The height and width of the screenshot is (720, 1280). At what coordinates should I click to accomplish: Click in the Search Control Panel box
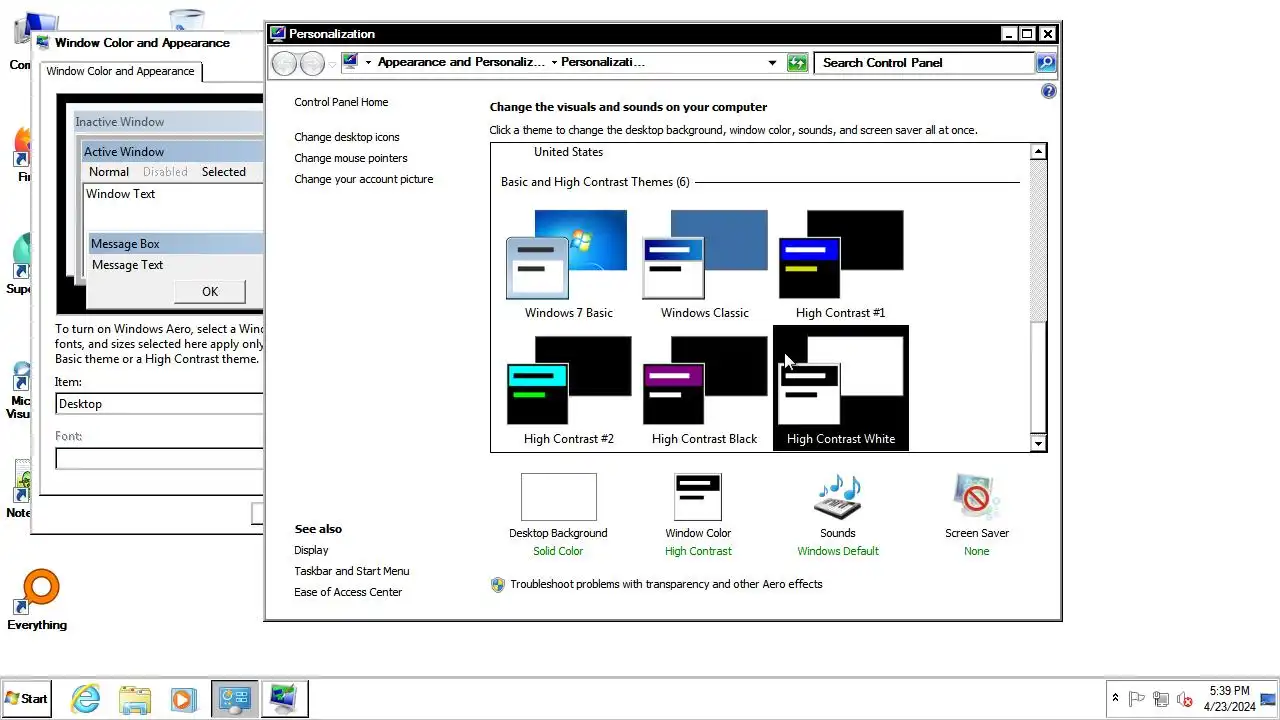tap(924, 62)
